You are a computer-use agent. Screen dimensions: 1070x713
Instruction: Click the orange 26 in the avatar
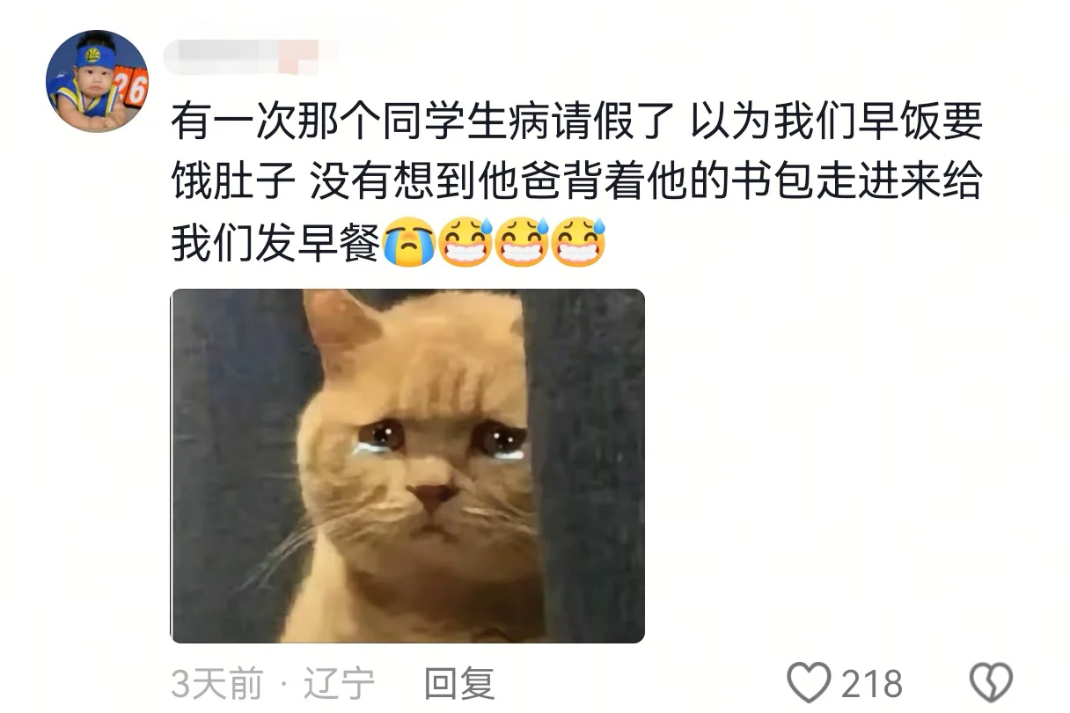tap(130, 87)
